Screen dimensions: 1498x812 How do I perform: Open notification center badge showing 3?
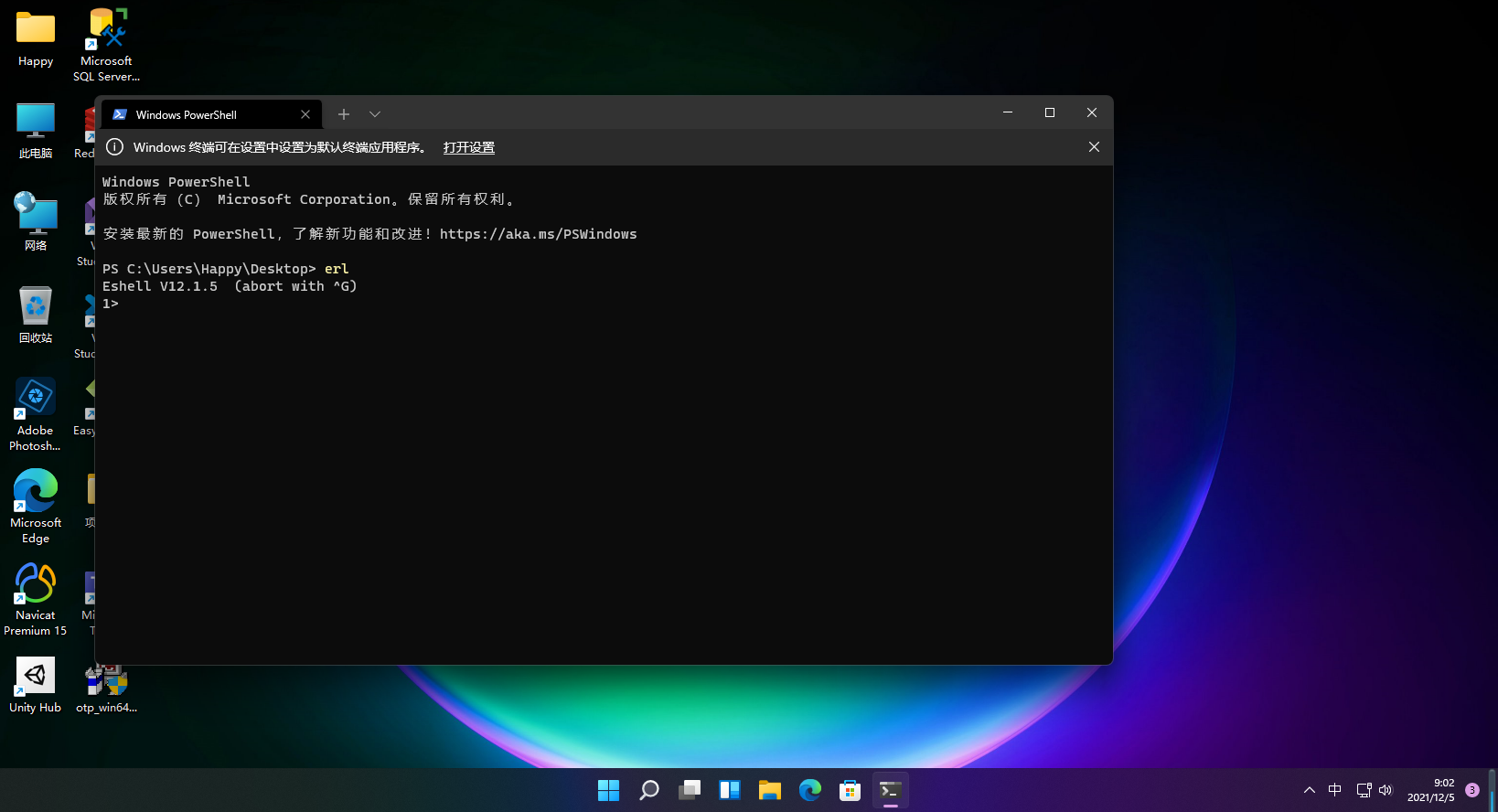coord(1471,790)
